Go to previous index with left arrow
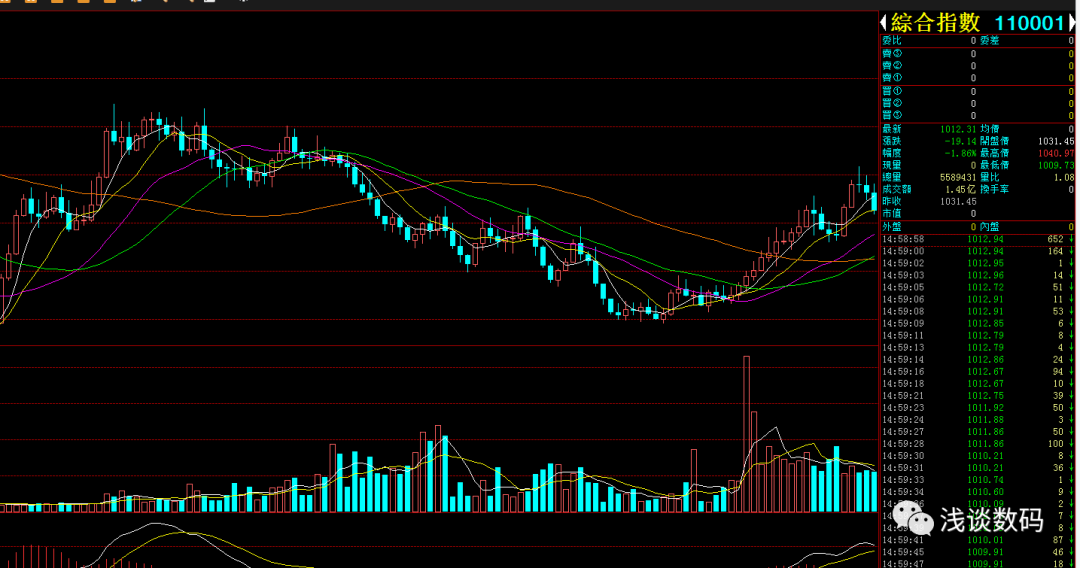The width and height of the screenshot is (1080, 568). click(884, 23)
